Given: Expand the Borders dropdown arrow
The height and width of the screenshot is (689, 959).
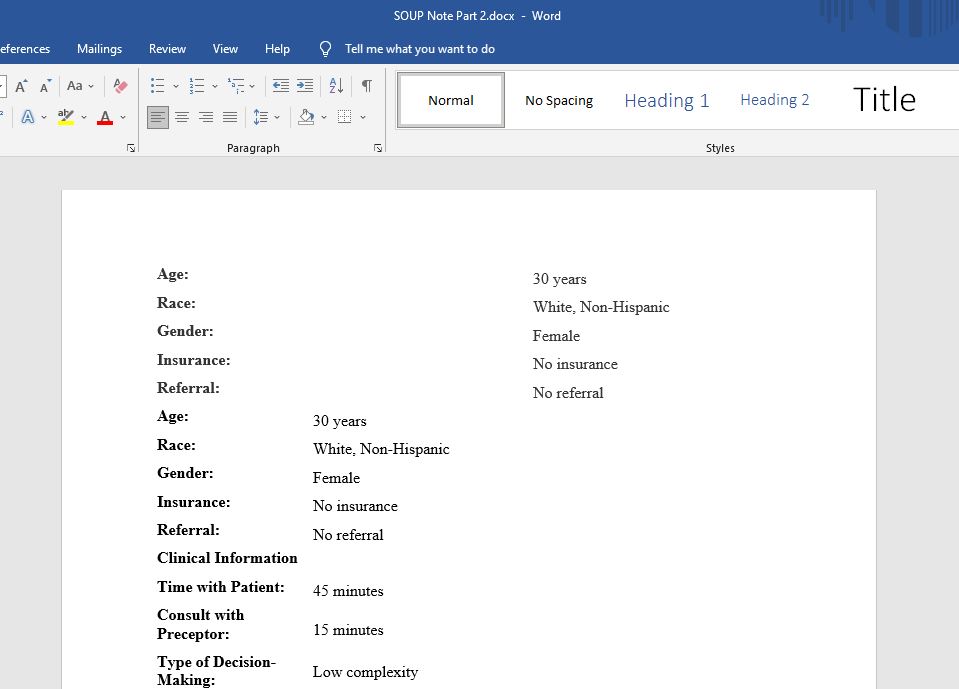Looking at the screenshot, I should point(363,117).
